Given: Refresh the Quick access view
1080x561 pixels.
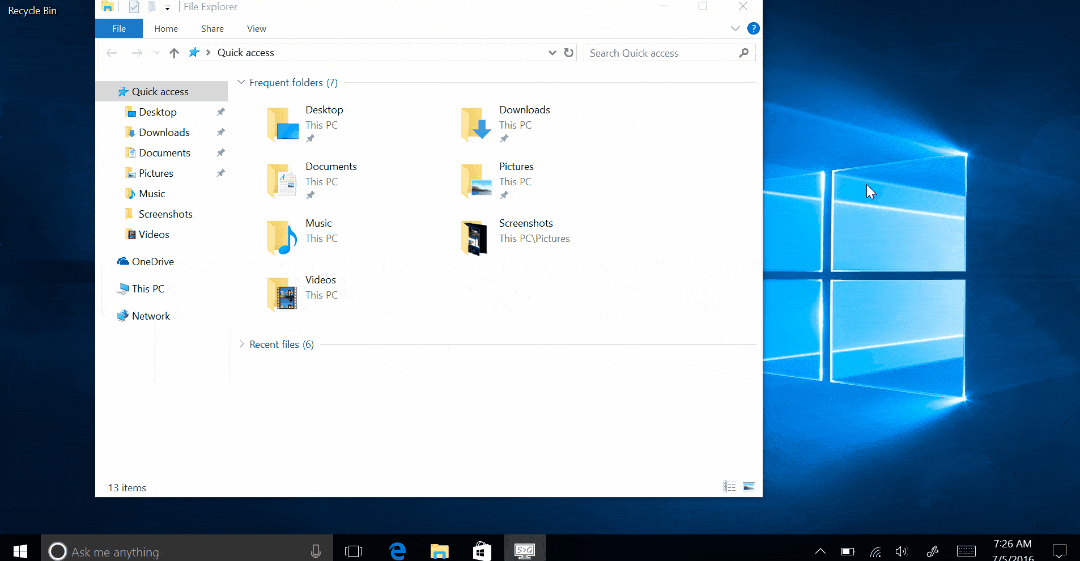Looking at the screenshot, I should tap(569, 53).
